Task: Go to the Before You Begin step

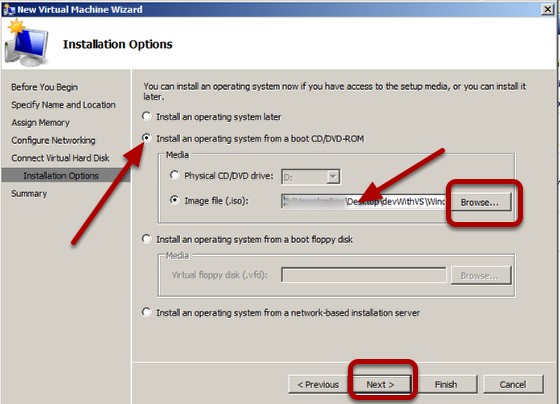Action: (44, 87)
